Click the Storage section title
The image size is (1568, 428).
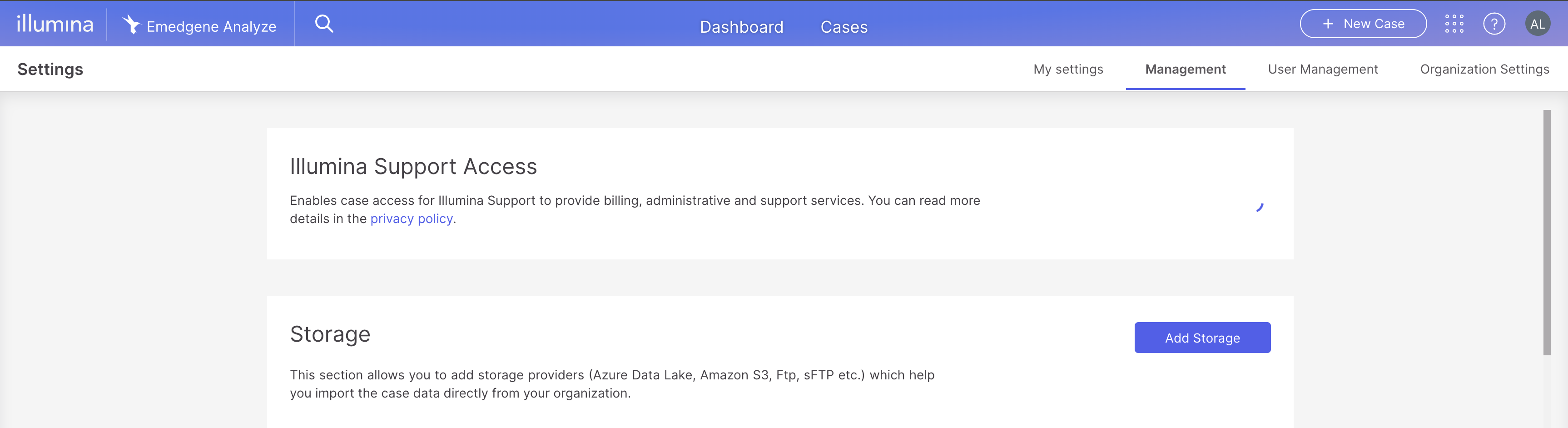tap(330, 334)
